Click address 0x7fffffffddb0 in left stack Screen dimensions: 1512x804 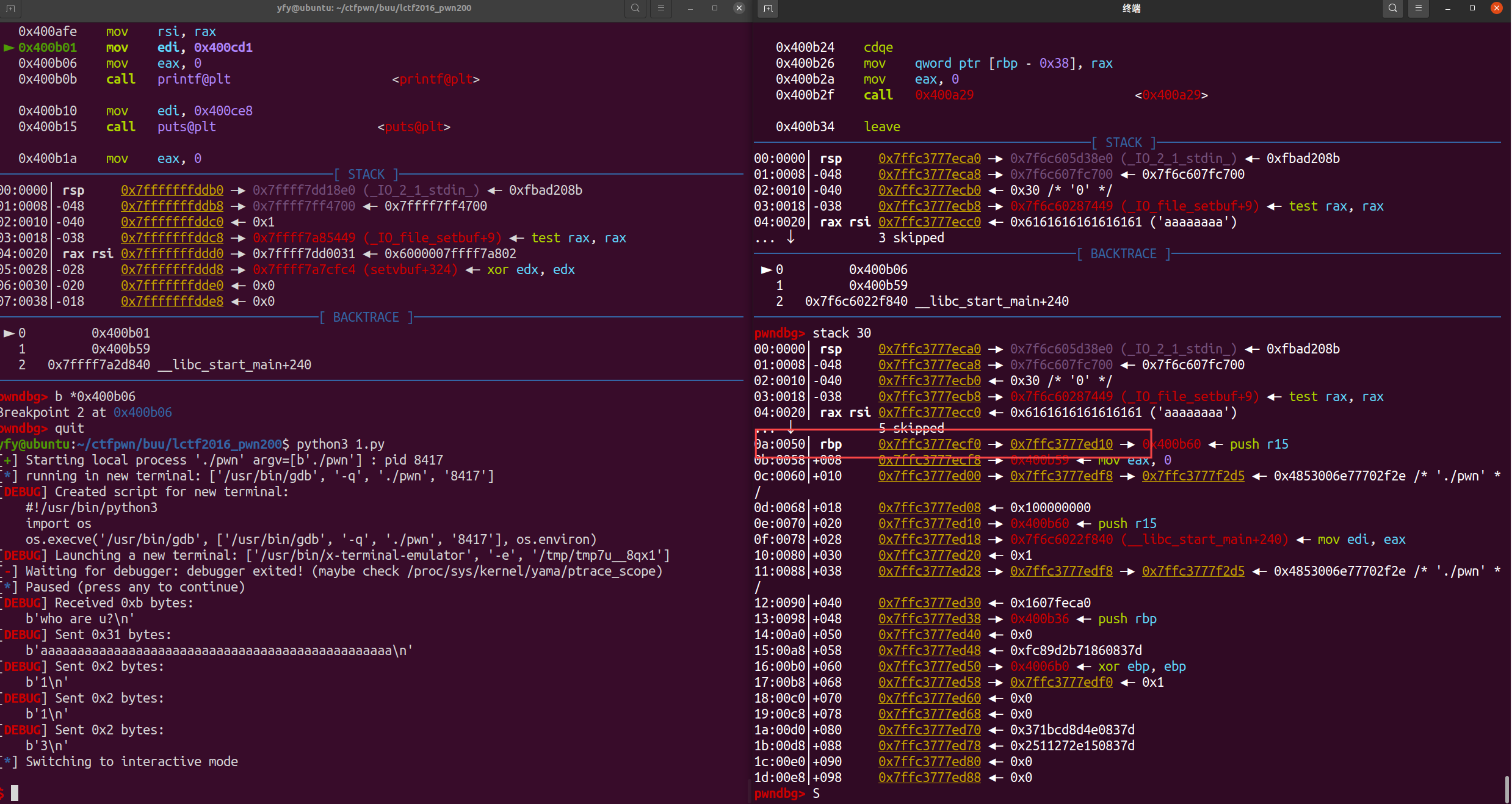(172, 190)
